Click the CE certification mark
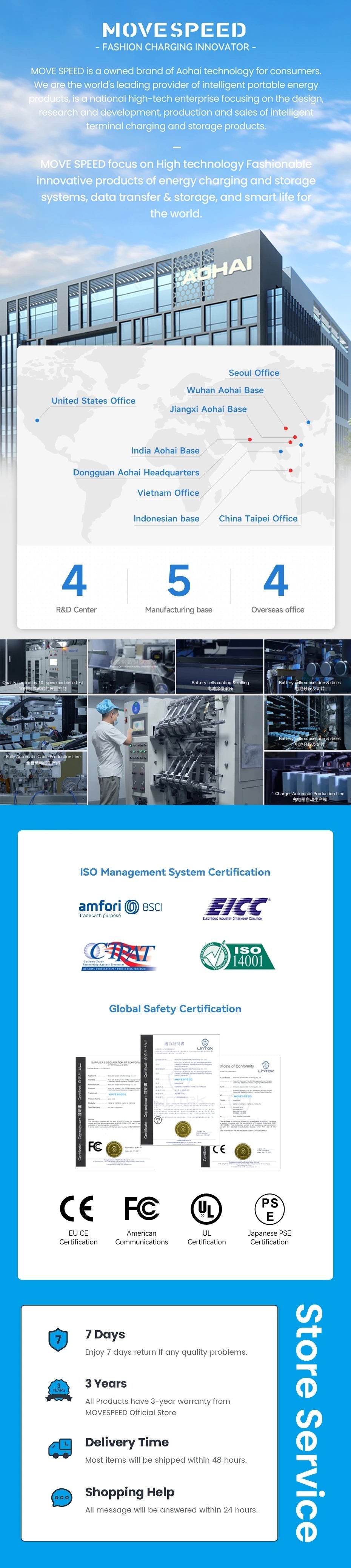The width and height of the screenshot is (351, 1568). [77, 1209]
